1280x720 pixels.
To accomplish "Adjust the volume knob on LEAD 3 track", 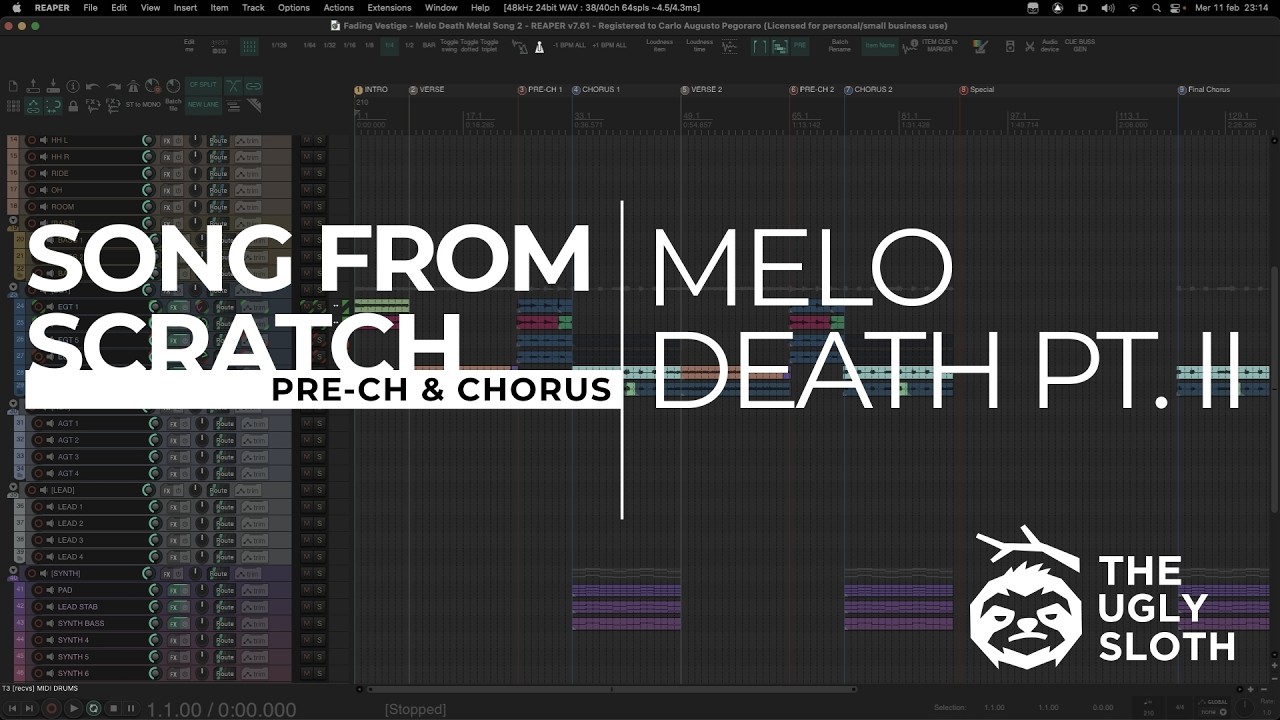I will [x=154, y=540].
